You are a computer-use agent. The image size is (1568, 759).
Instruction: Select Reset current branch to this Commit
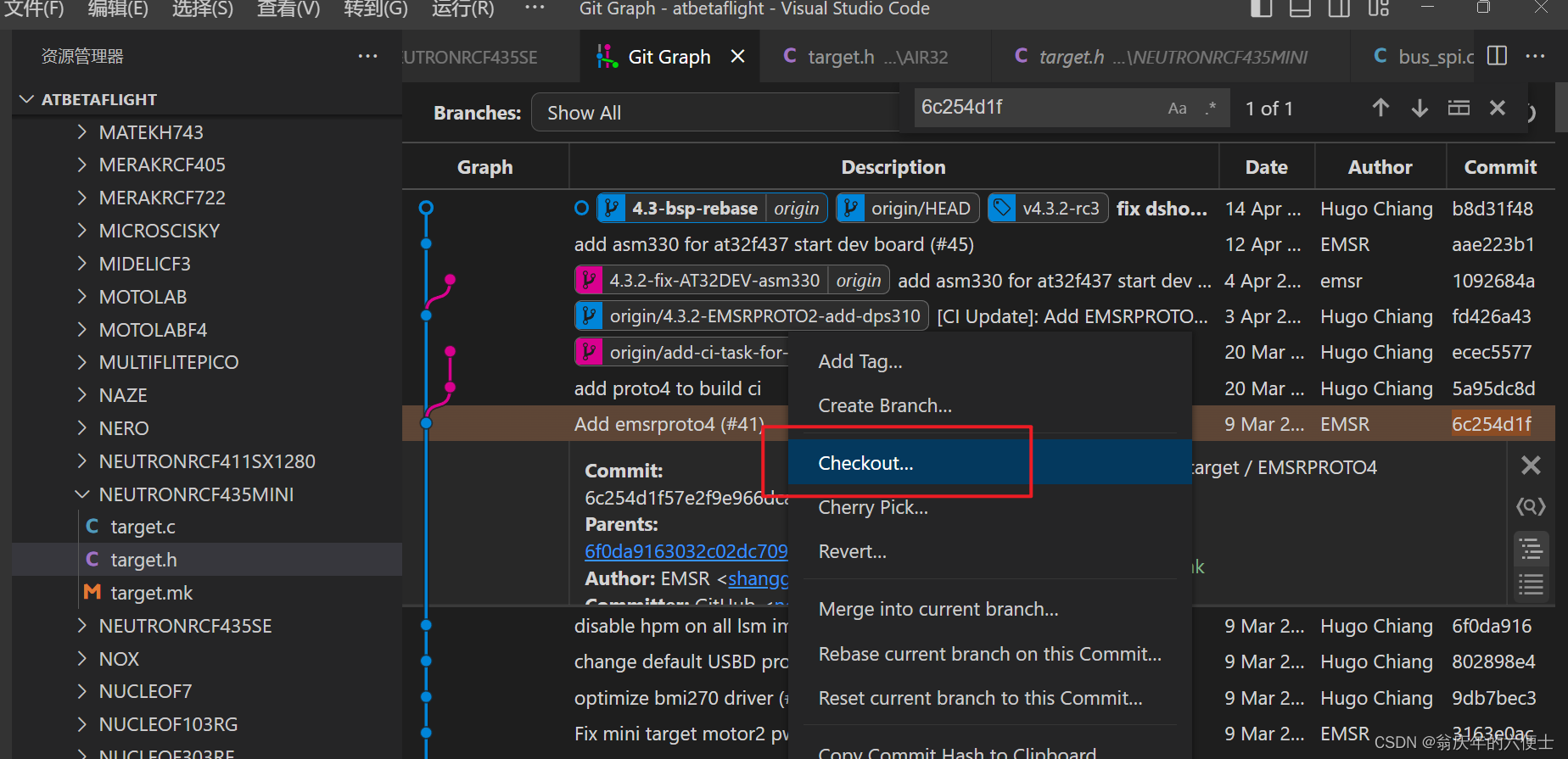click(989, 698)
